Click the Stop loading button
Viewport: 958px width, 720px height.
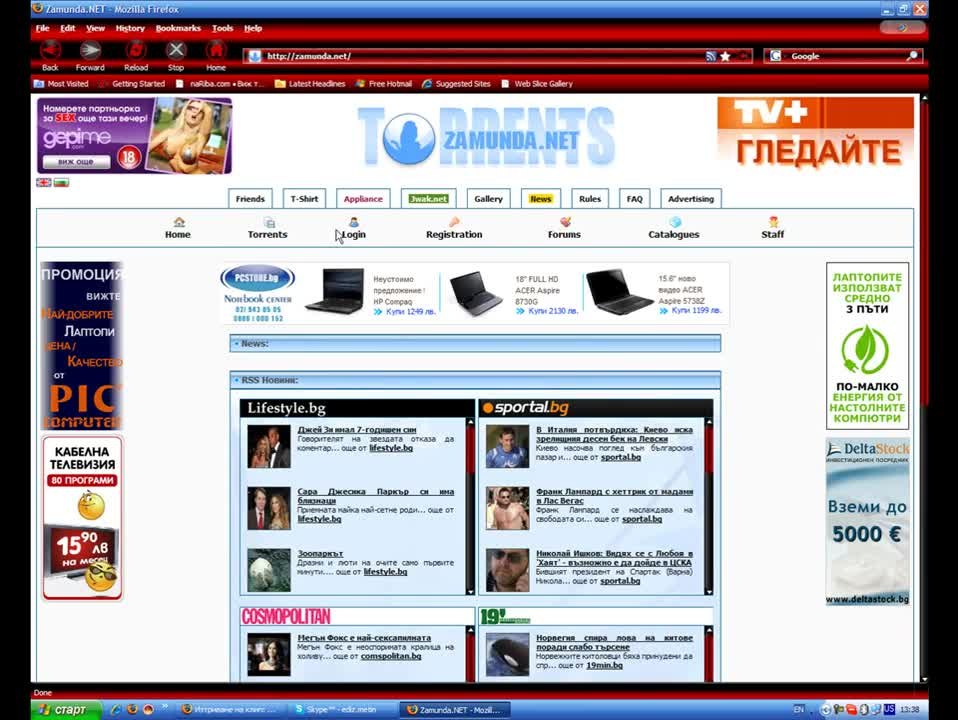(x=176, y=50)
